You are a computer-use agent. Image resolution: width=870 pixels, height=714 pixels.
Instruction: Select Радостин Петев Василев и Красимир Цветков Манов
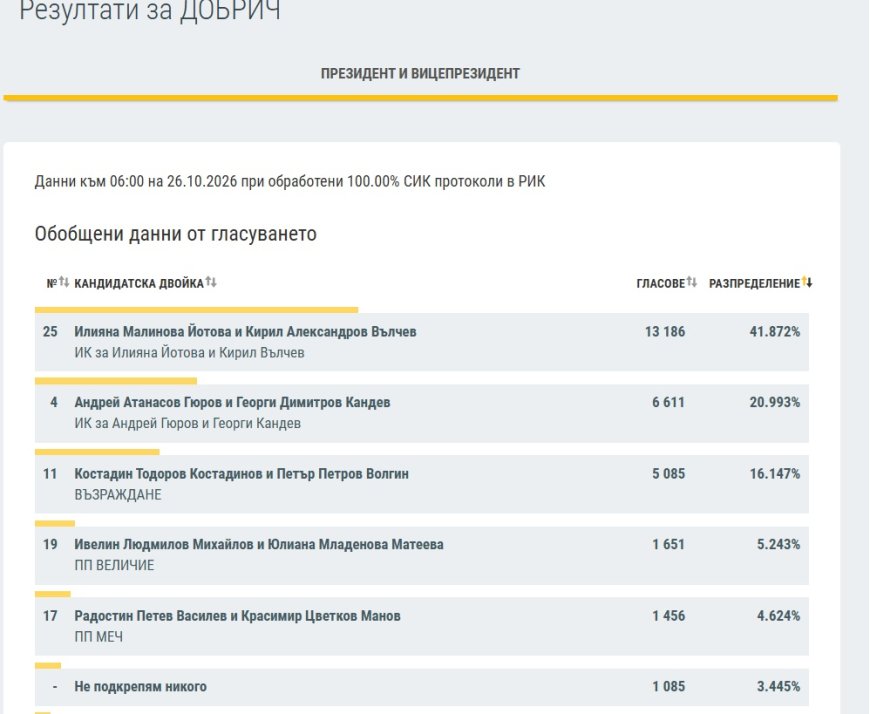(x=237, y=616)
